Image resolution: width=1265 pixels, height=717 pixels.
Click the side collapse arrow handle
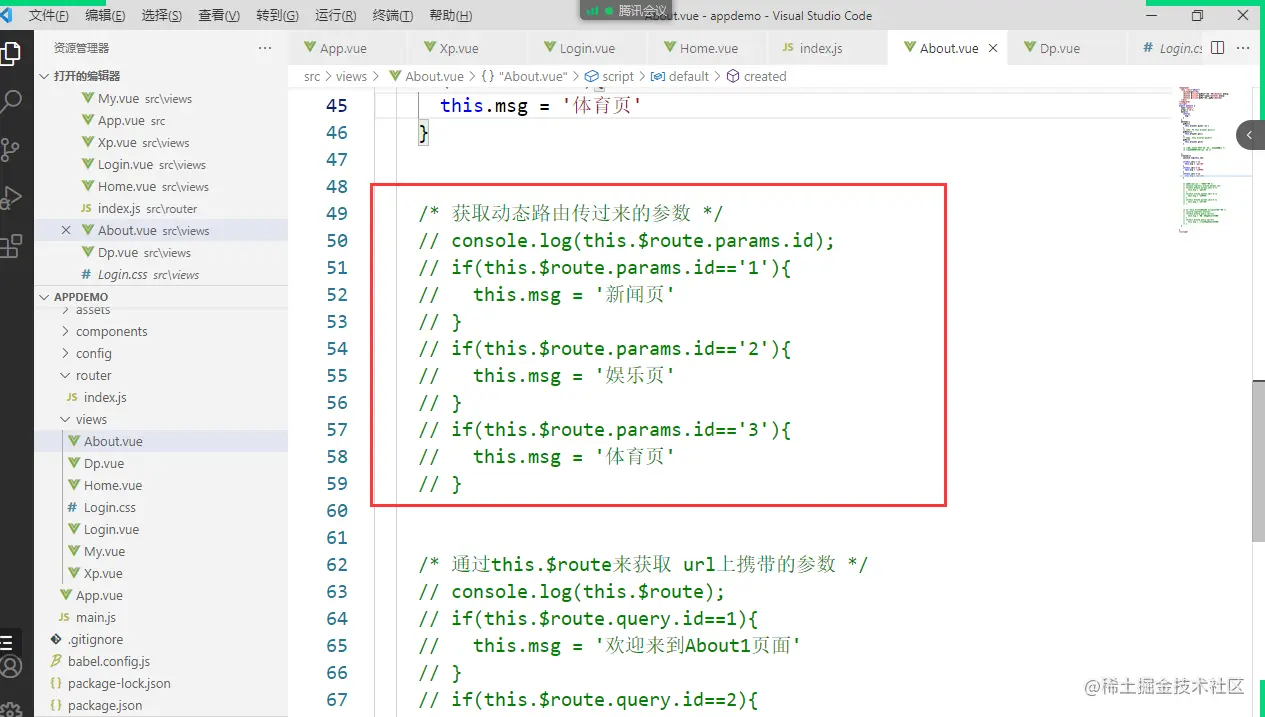pyautogui.click(x=1250, y=135)
